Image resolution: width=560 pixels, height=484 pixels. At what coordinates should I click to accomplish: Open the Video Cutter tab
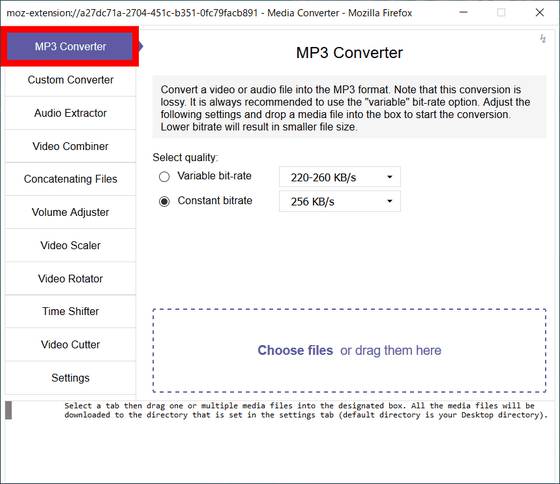click(70, 344)
